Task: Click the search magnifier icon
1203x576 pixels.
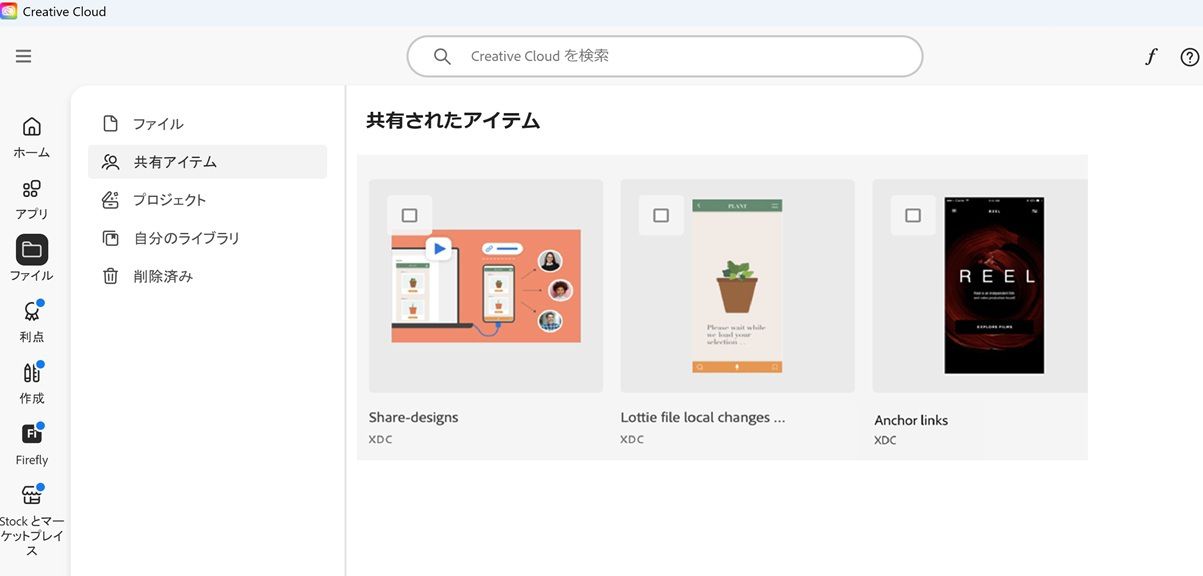Action: pos(441,56)
